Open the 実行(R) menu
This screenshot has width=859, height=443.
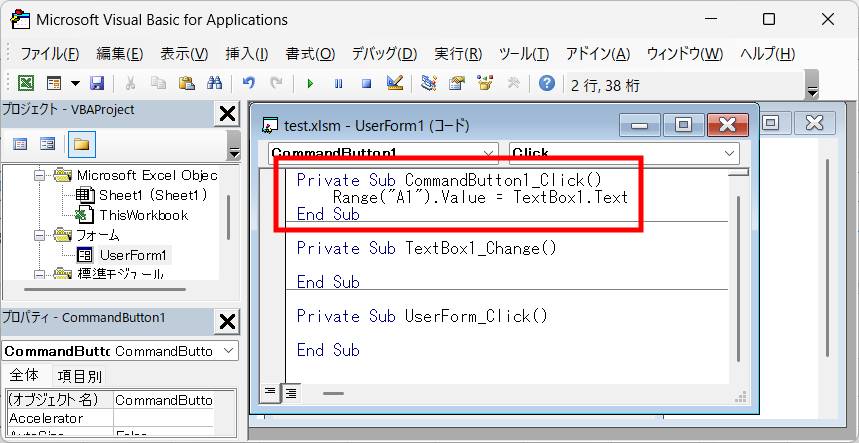coord(458,54)
